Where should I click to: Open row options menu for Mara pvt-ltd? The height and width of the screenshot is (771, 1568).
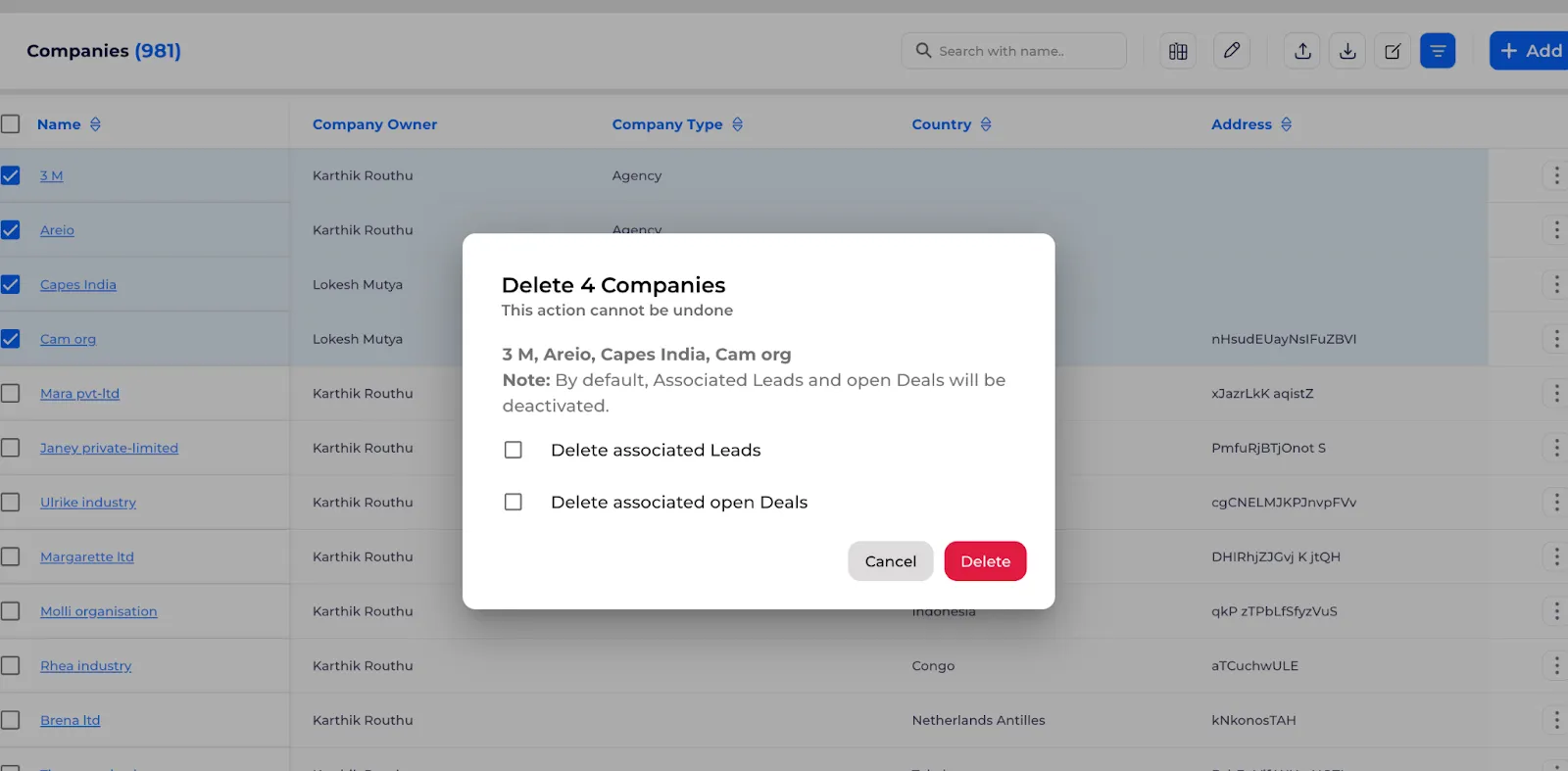[x=1556, y=394]
